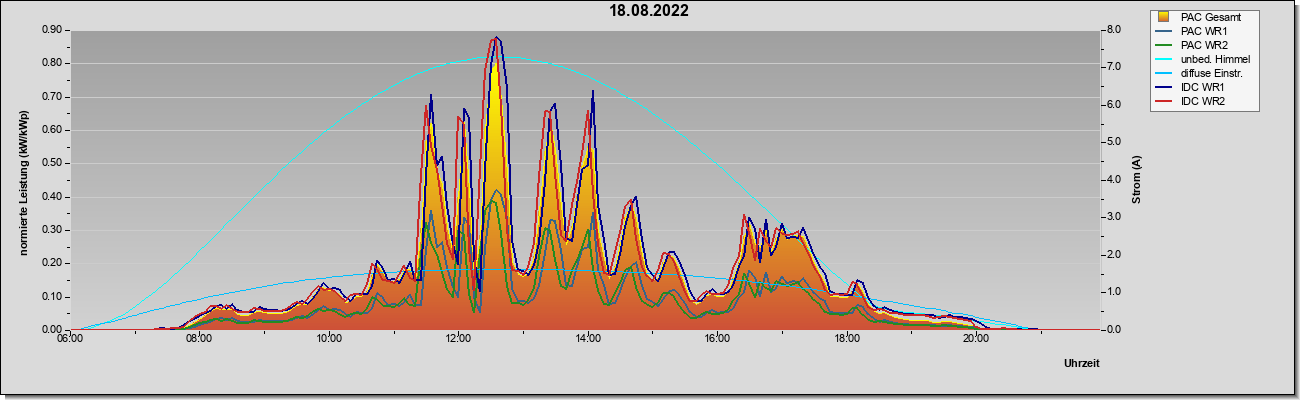Select the 'unbed. Himmel' legend label
1300x400 pixels.
1216,59
